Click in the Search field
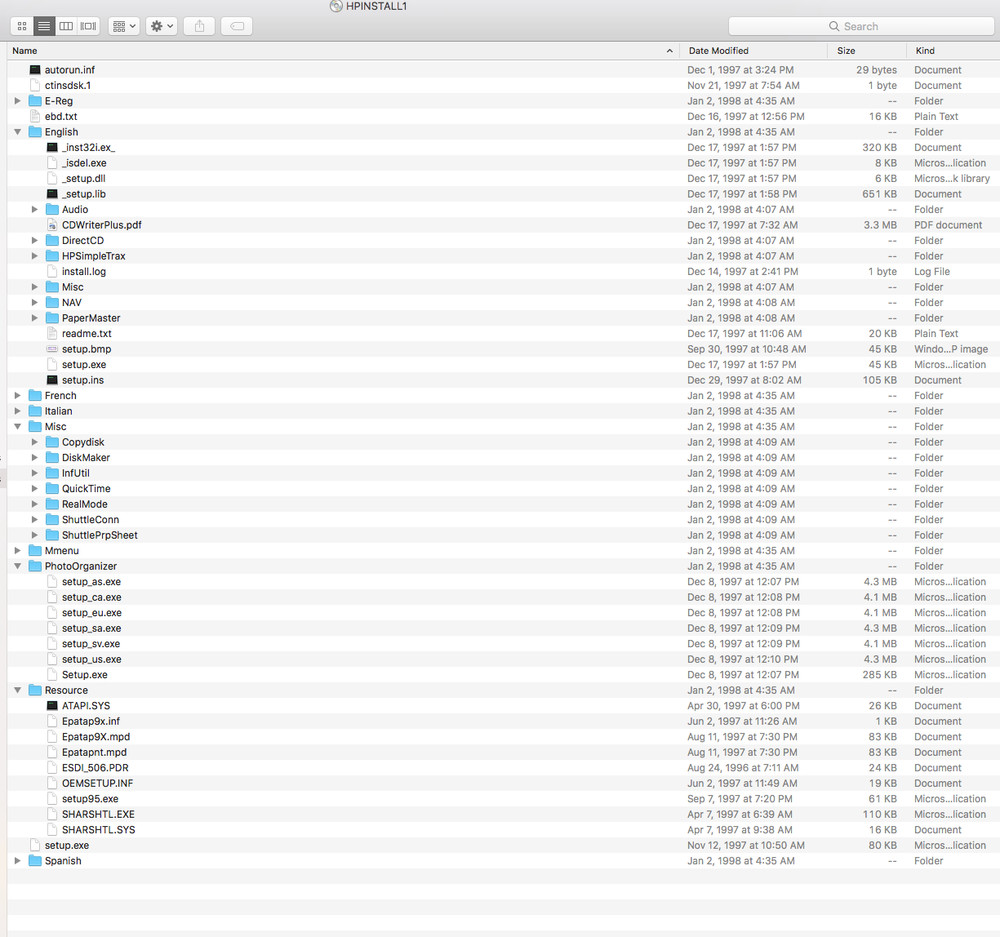Screen dimensions: 1000x937 point(860,26)
